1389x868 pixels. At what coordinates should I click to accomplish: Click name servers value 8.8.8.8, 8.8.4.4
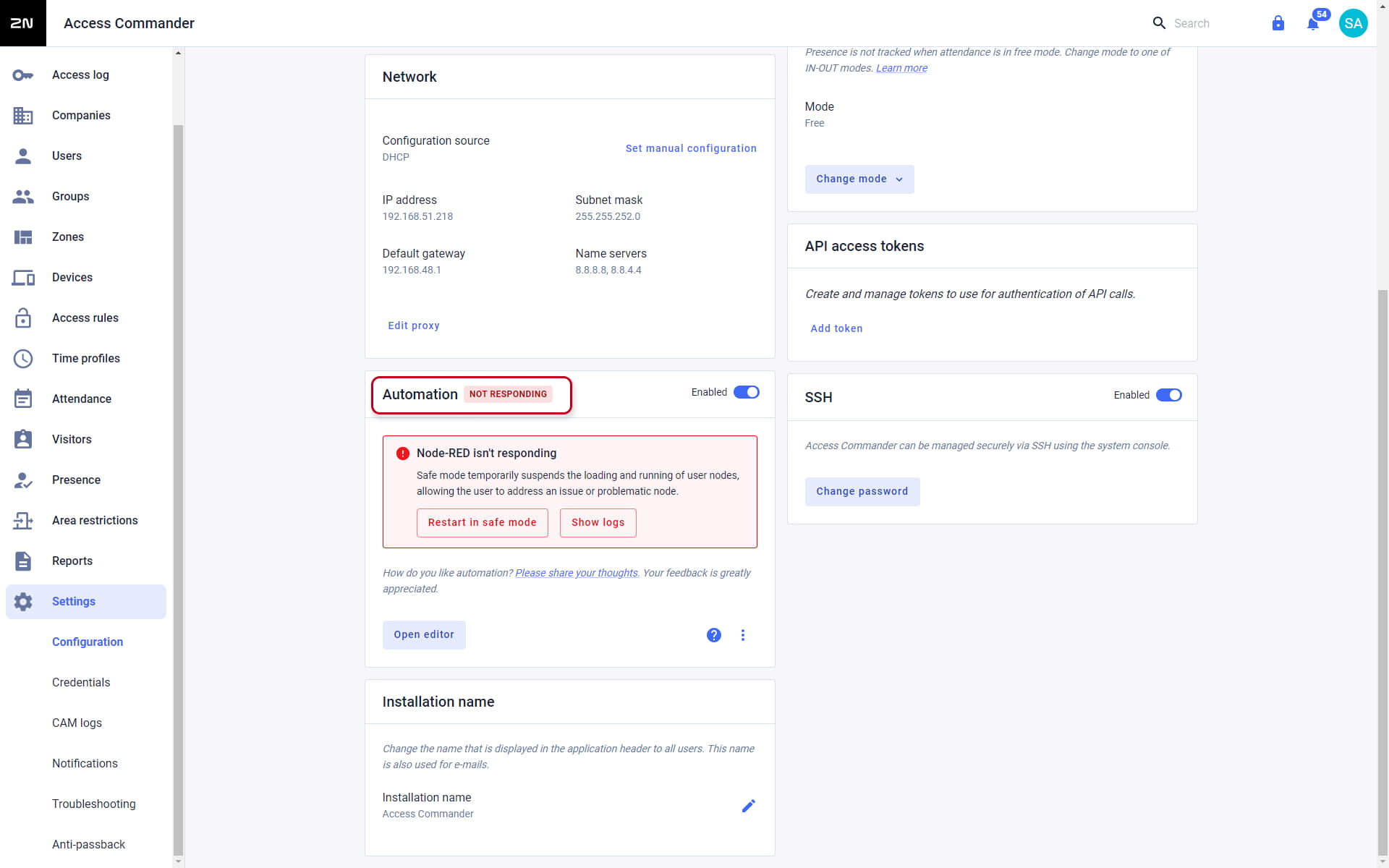(x=608, y=271)
